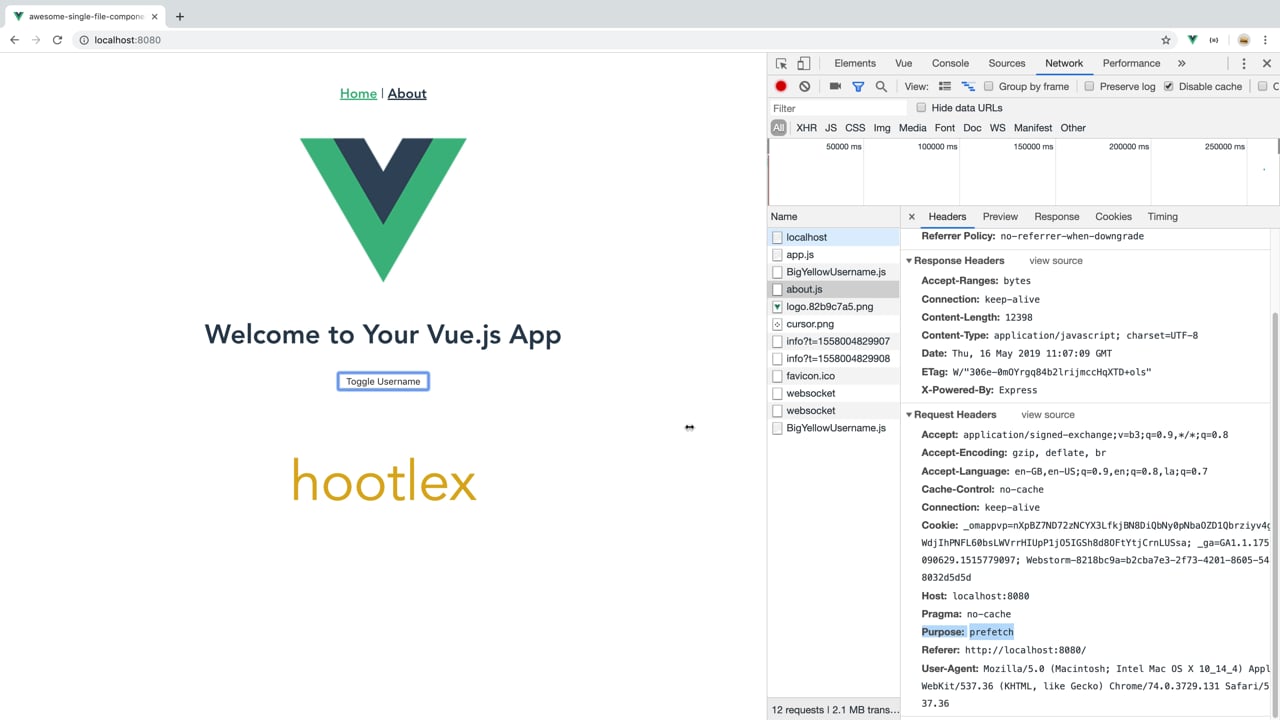View source of Request Headers
Screen dimensions: 1280x720
tap(1048, 414)
